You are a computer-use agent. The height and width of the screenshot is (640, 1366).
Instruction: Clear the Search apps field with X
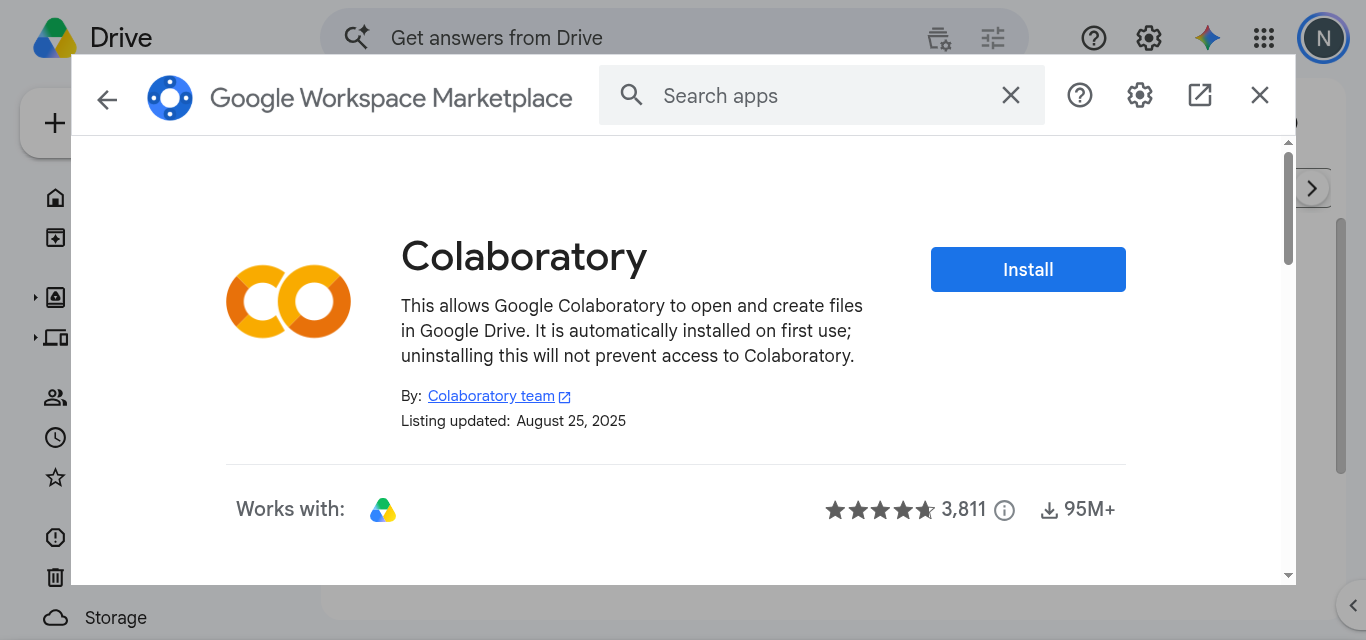pos(1011,95)
